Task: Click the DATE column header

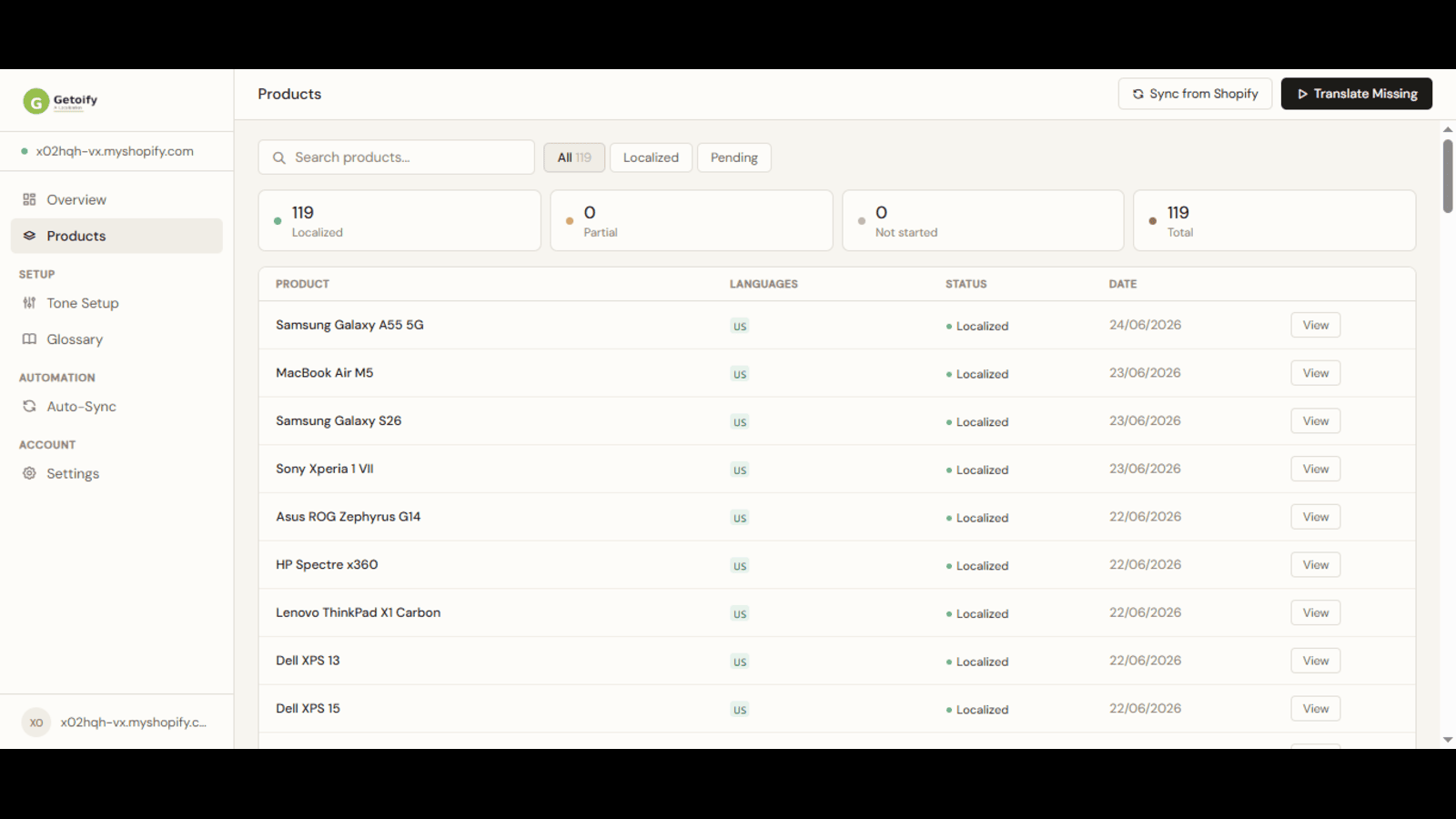Action: click(1123, 284)
